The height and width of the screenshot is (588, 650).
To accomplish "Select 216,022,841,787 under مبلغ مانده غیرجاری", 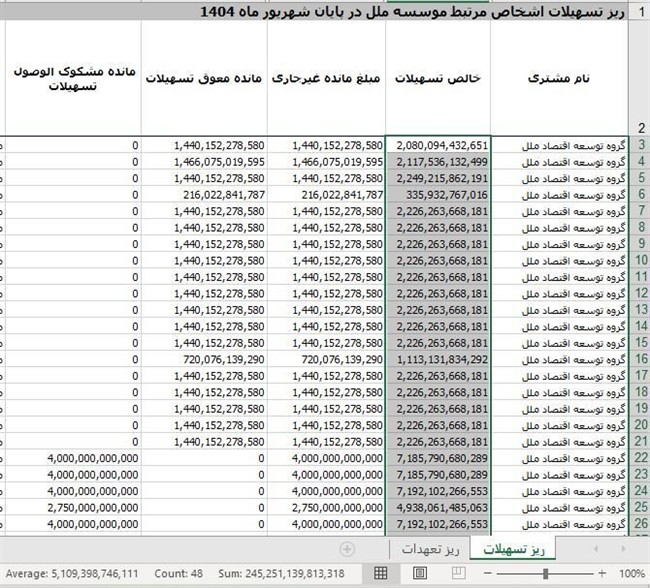I will 327,195.
